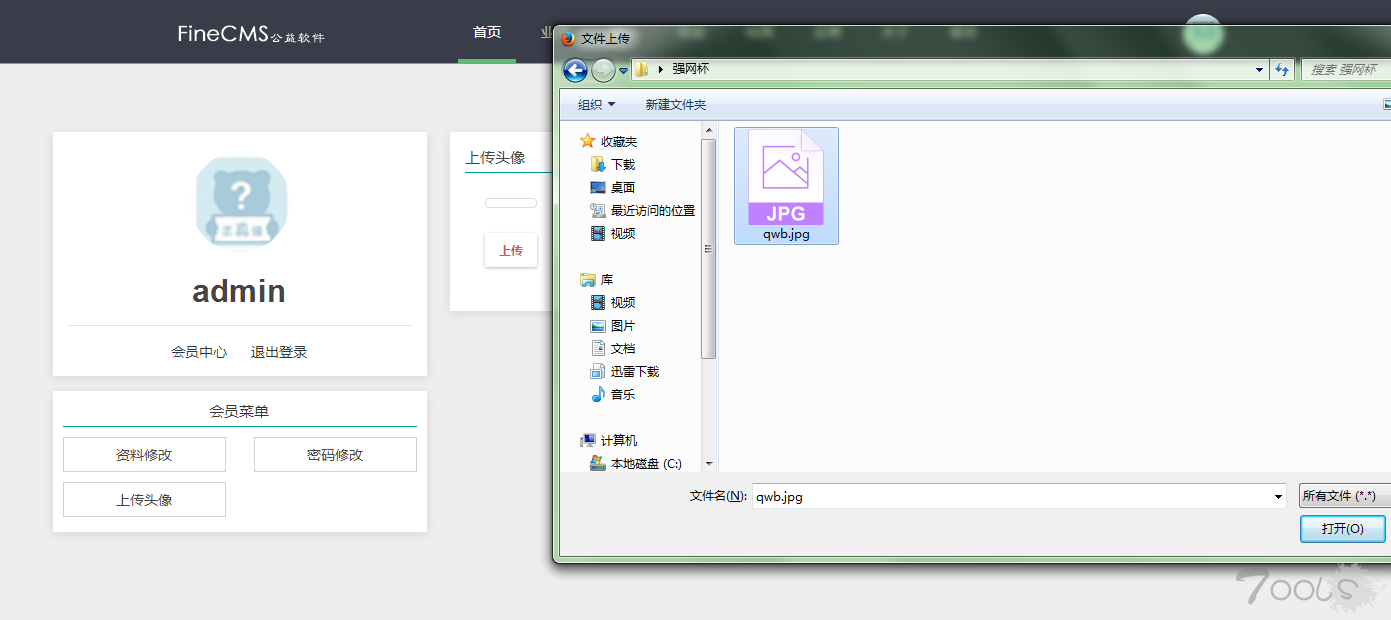This screenshot has height=620, width=1391.
Task: Open Thunder downloads (迅雷下载) library
Action: coord(634,371)
